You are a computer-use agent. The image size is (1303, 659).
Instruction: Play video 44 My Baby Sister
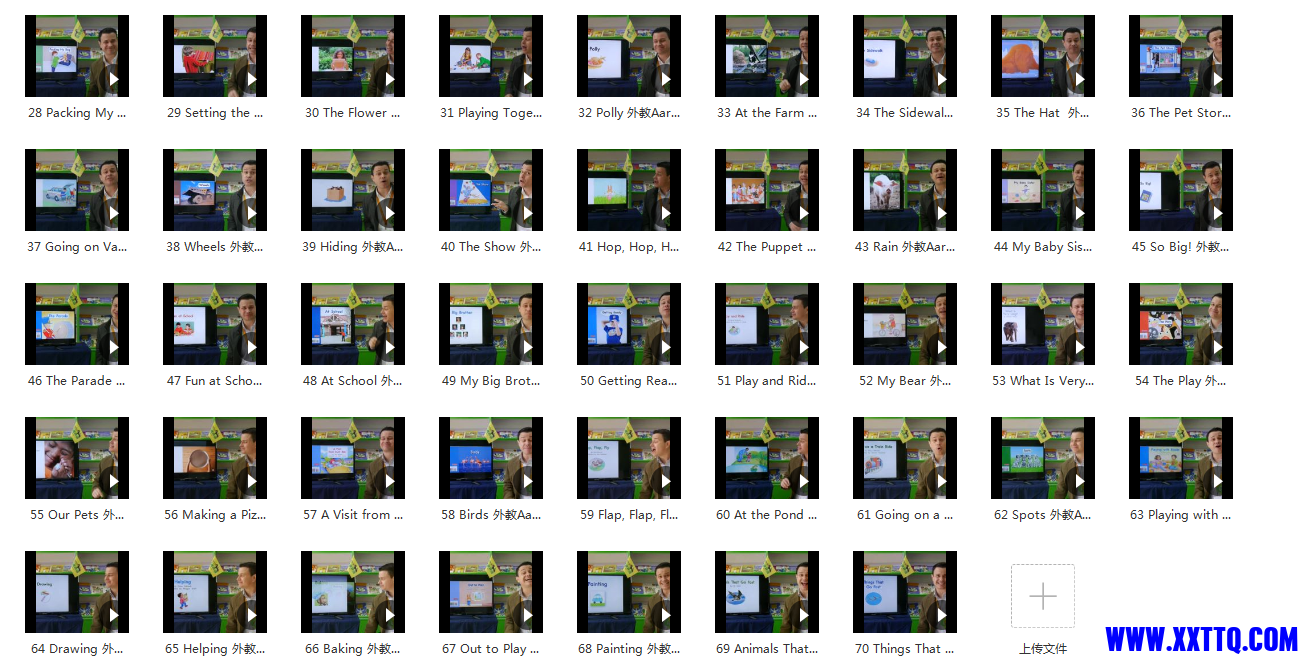[1043, 190]
